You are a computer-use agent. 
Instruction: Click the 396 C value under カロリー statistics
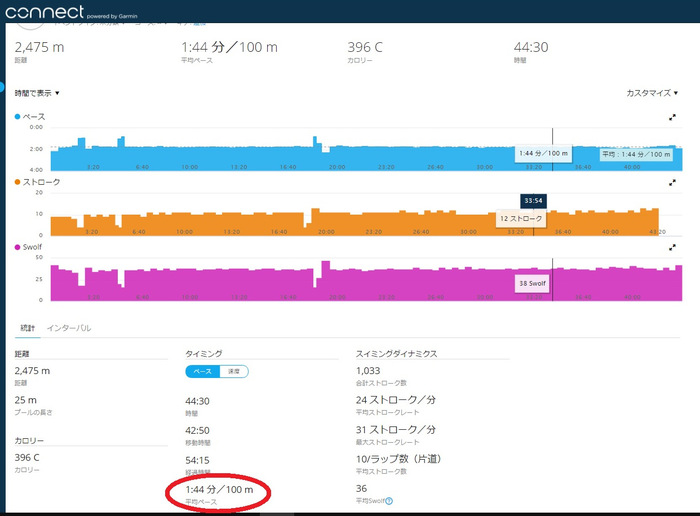(x=27, y=458)
